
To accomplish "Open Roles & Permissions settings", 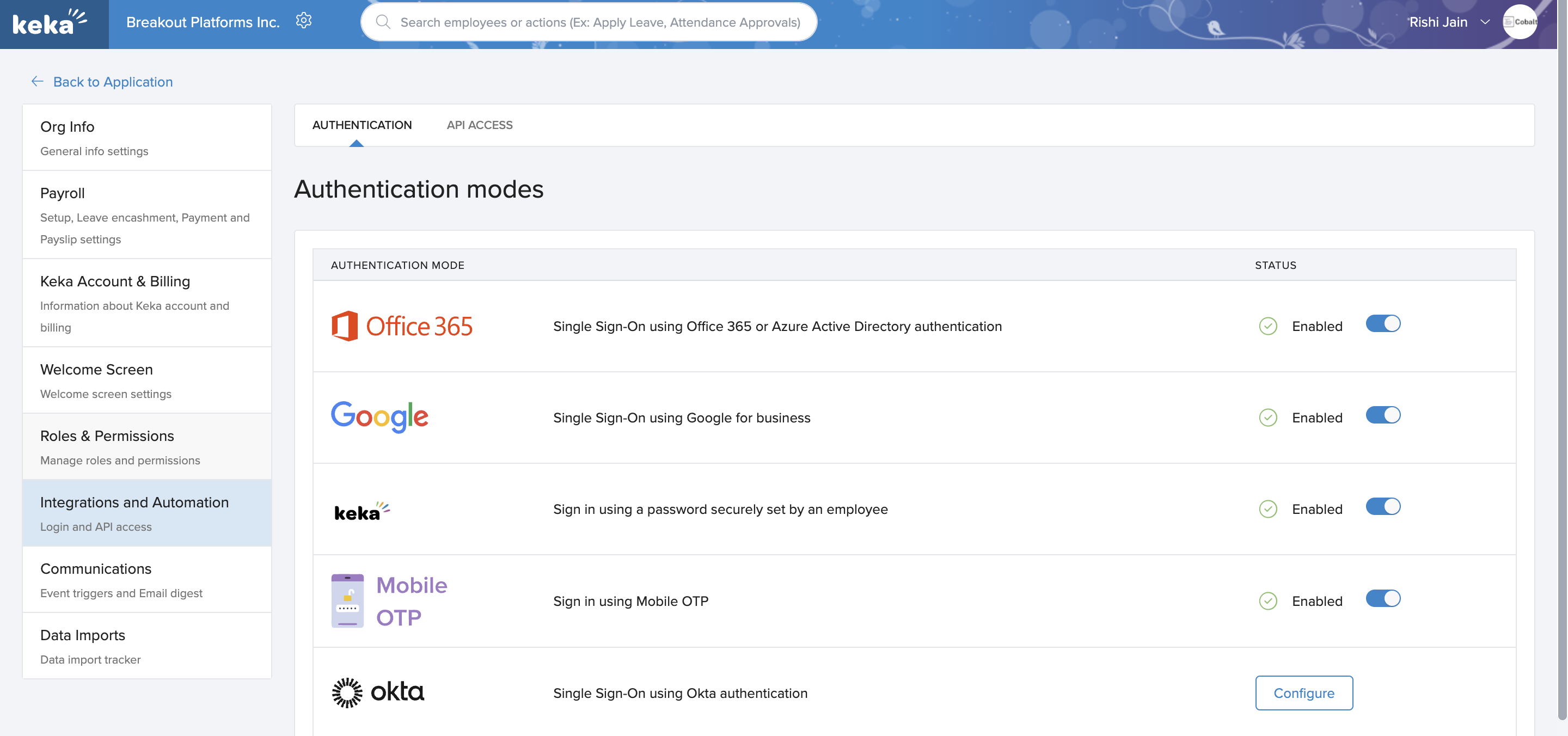I will (x=107, y=436).
